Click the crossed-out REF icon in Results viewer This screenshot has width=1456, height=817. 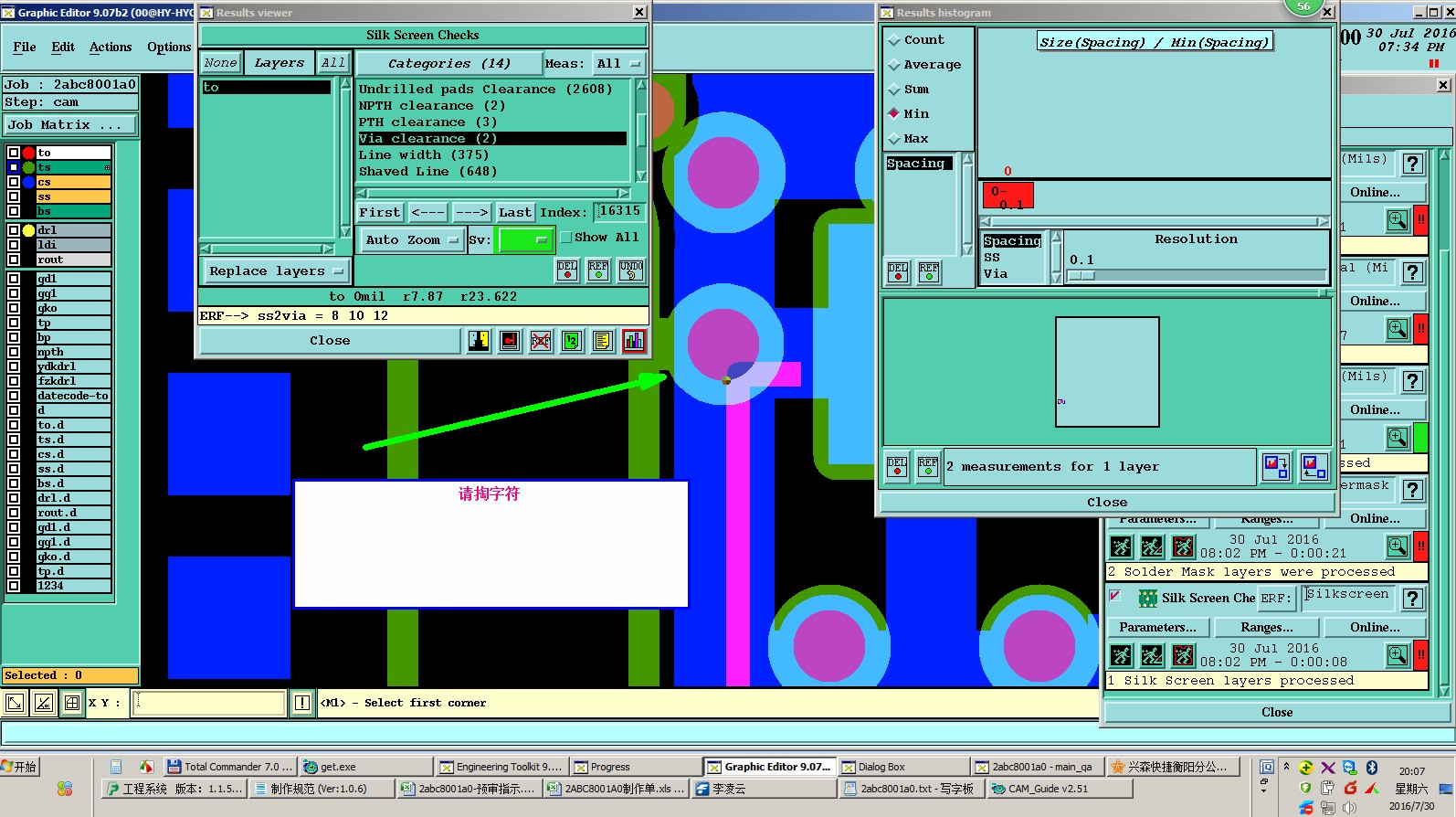click(x=541, y=341)
